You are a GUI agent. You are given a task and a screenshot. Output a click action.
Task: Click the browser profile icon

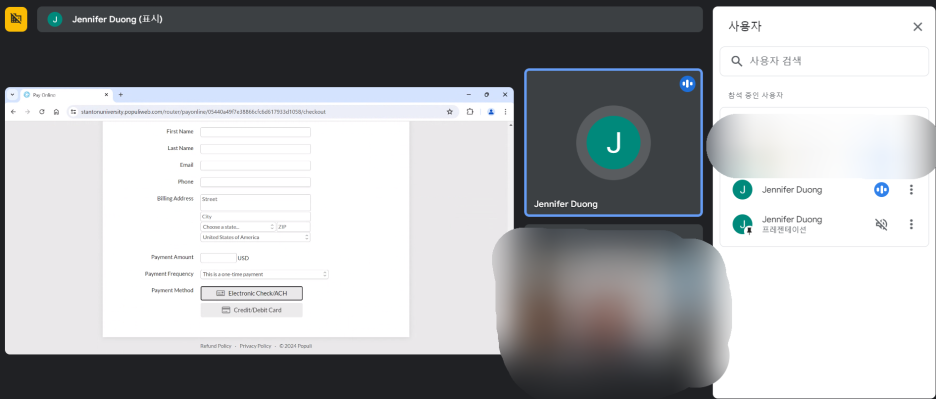[x=491, y=112]
